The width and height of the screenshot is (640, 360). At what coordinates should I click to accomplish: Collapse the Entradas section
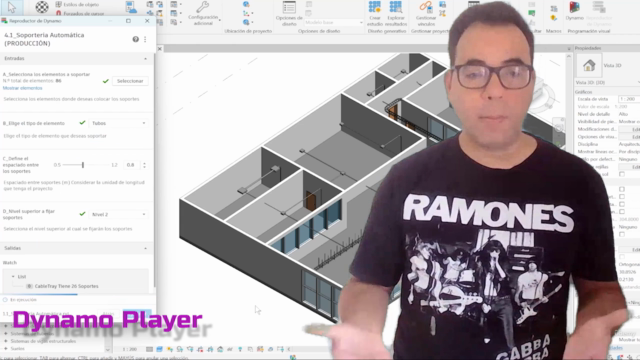coord(145,59)
